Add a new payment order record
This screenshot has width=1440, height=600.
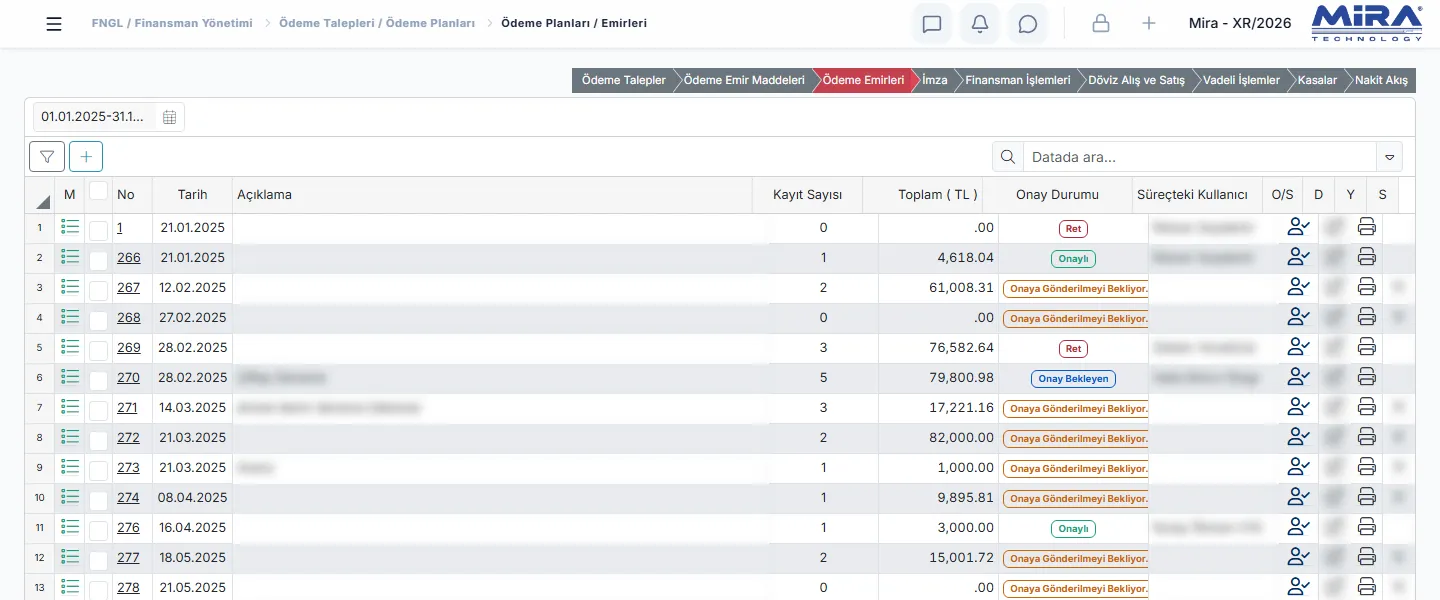click(86, 156)
